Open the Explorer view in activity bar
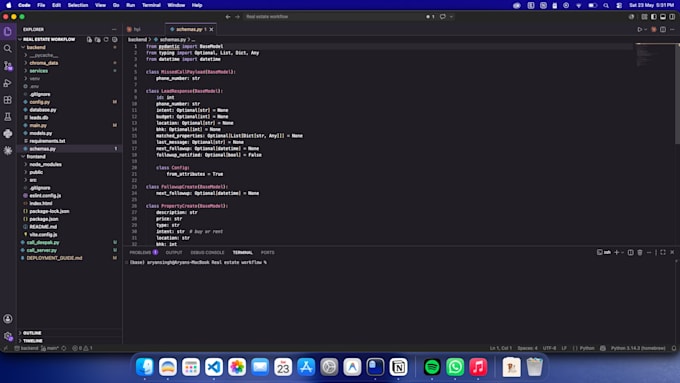Viewport: 680px width, 383px height. [x=8, y=31]
